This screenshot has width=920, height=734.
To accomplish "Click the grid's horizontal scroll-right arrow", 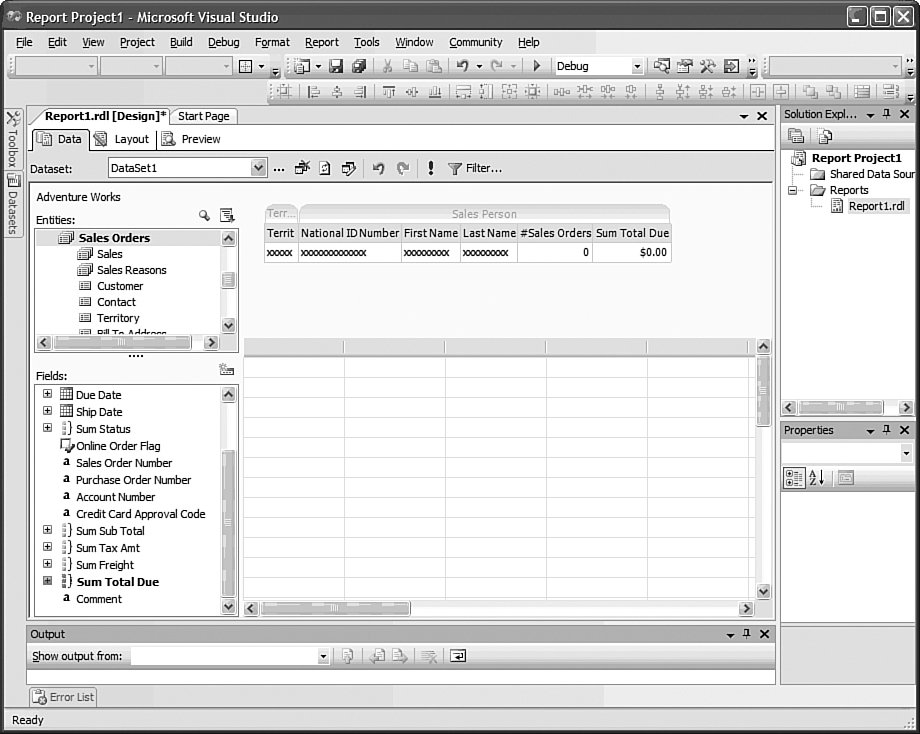I will coord(746,608).
